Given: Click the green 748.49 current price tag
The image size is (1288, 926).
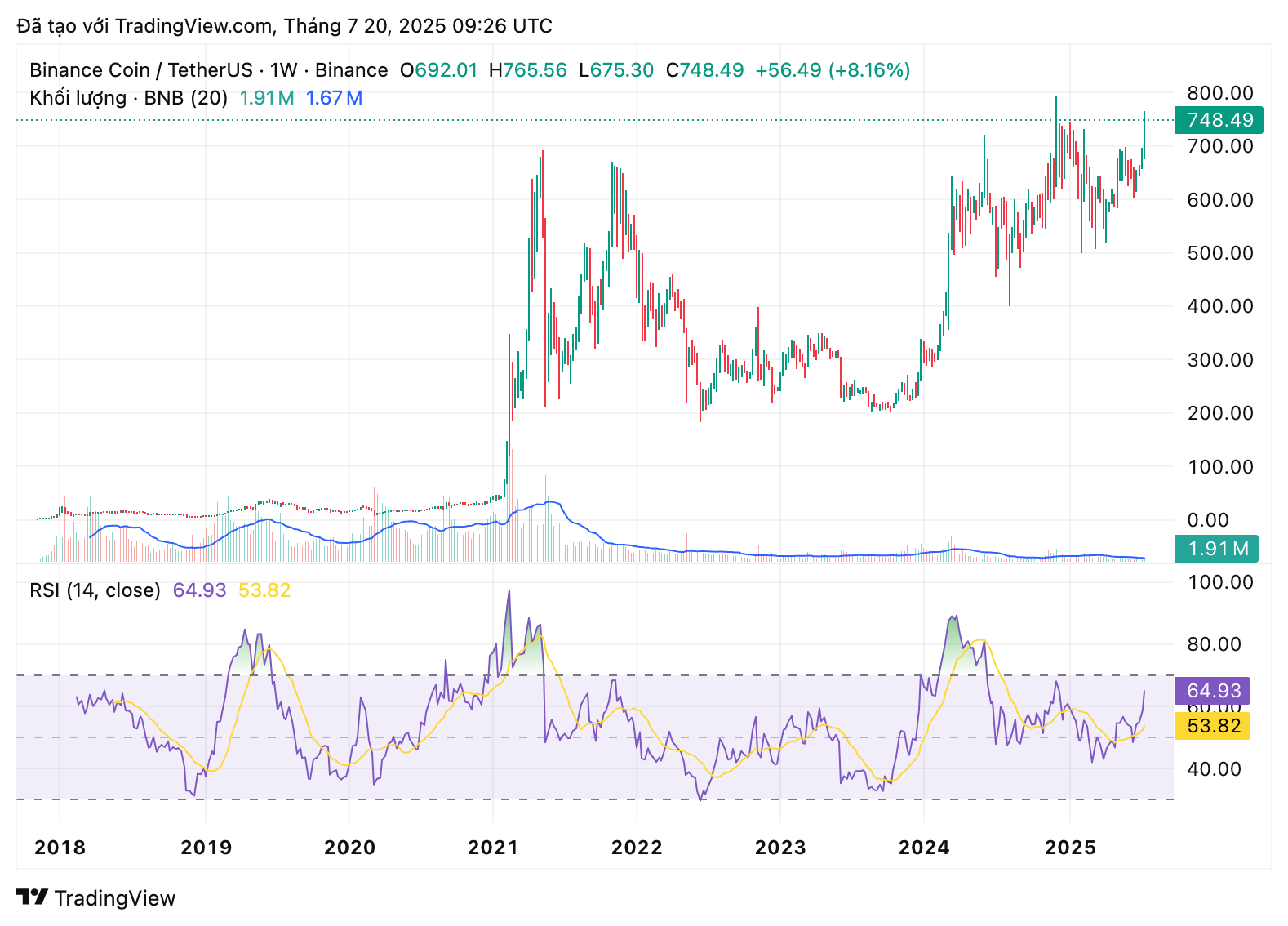Looking at the screenshot, I should click(x=1219, y=120).
